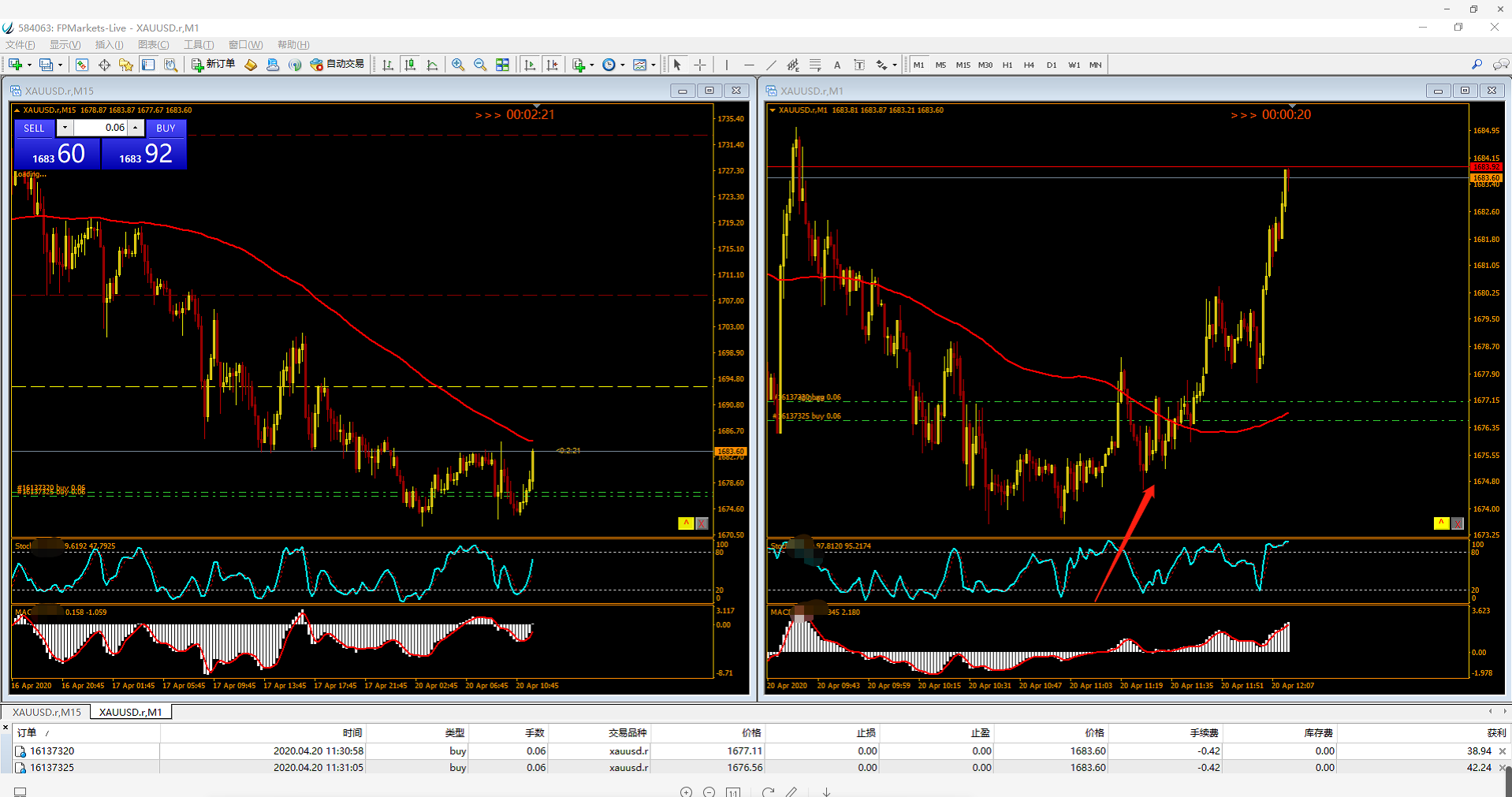1512x797 pixels.
Task: Toggle the Terminal panel icon
Action: 148,65
